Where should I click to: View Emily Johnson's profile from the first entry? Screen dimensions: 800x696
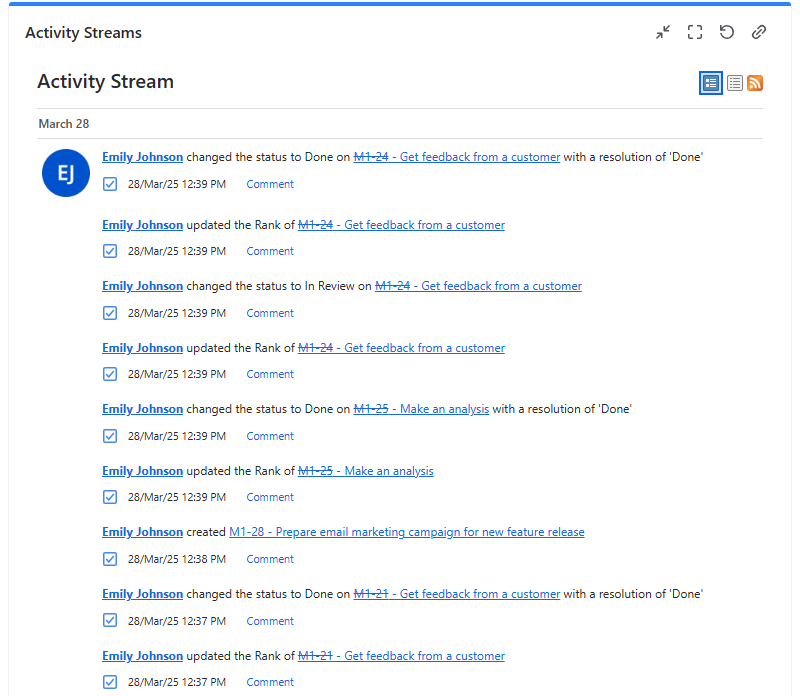142,156
